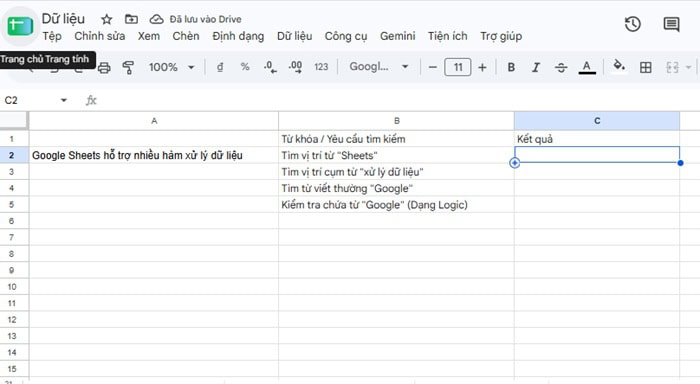Select column B header

[x=396, y=121]
